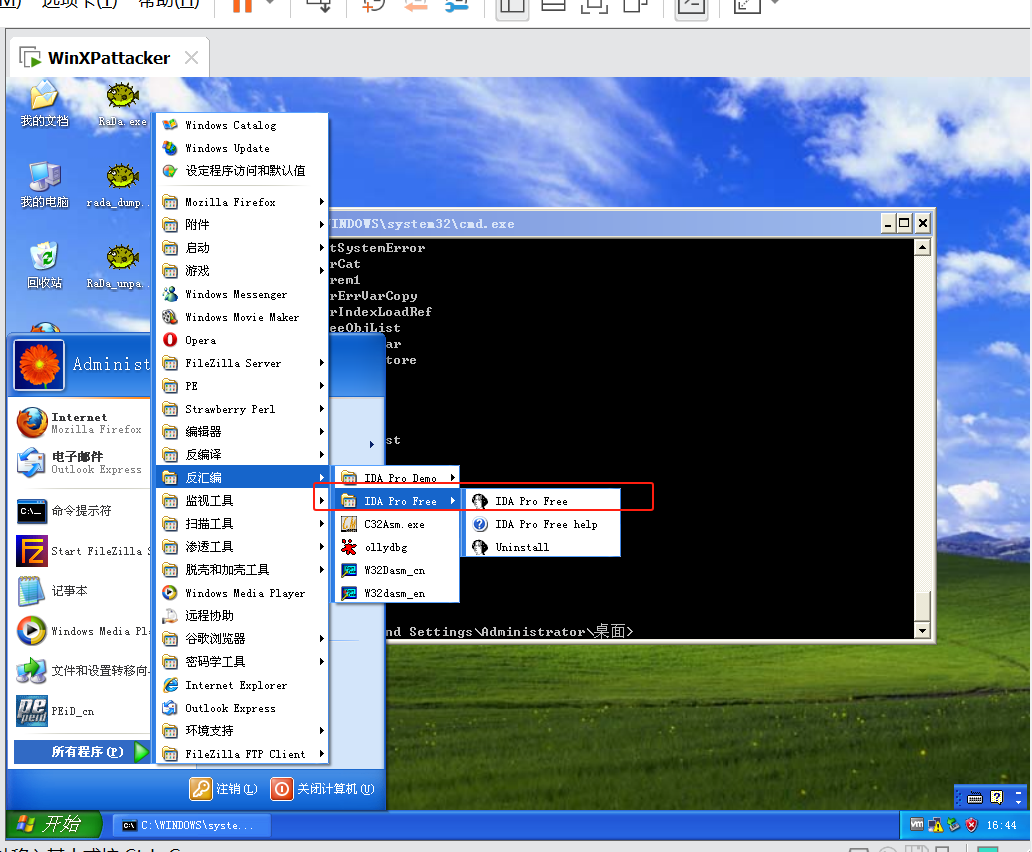Switch to cmd.exe taskbar button
1032x852 pixels.
click(191, 825)
